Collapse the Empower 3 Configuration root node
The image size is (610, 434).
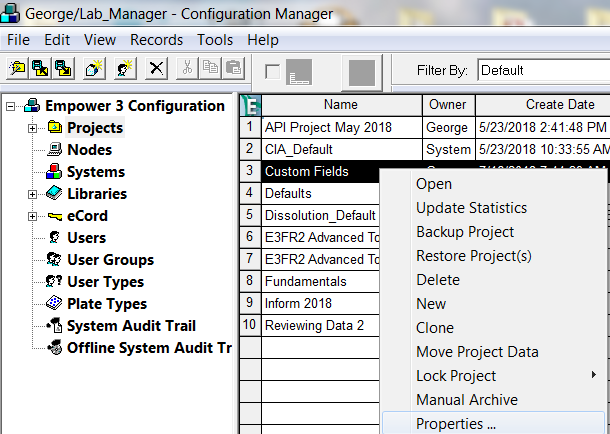(11, 106)
